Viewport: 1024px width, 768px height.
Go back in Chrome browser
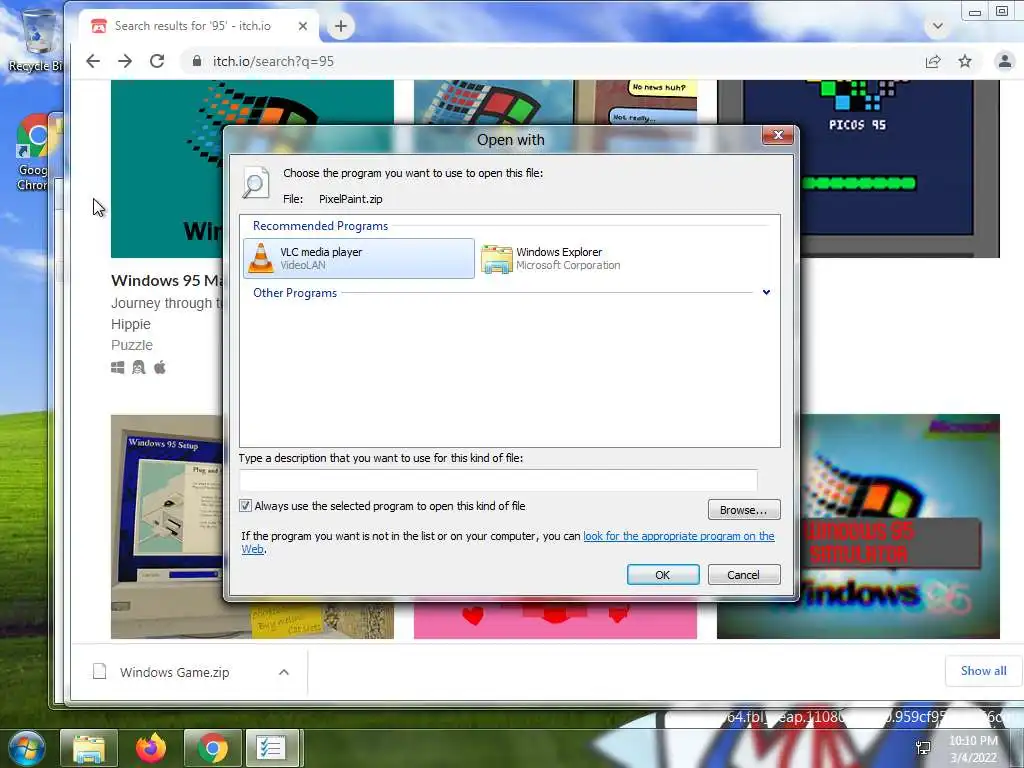[x=93, y=61]
